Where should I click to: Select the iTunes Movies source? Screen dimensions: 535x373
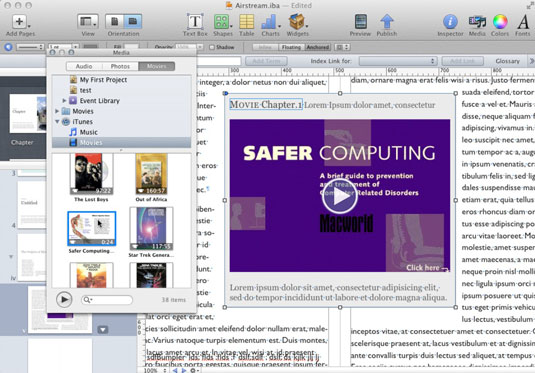[x=121, y=142]
